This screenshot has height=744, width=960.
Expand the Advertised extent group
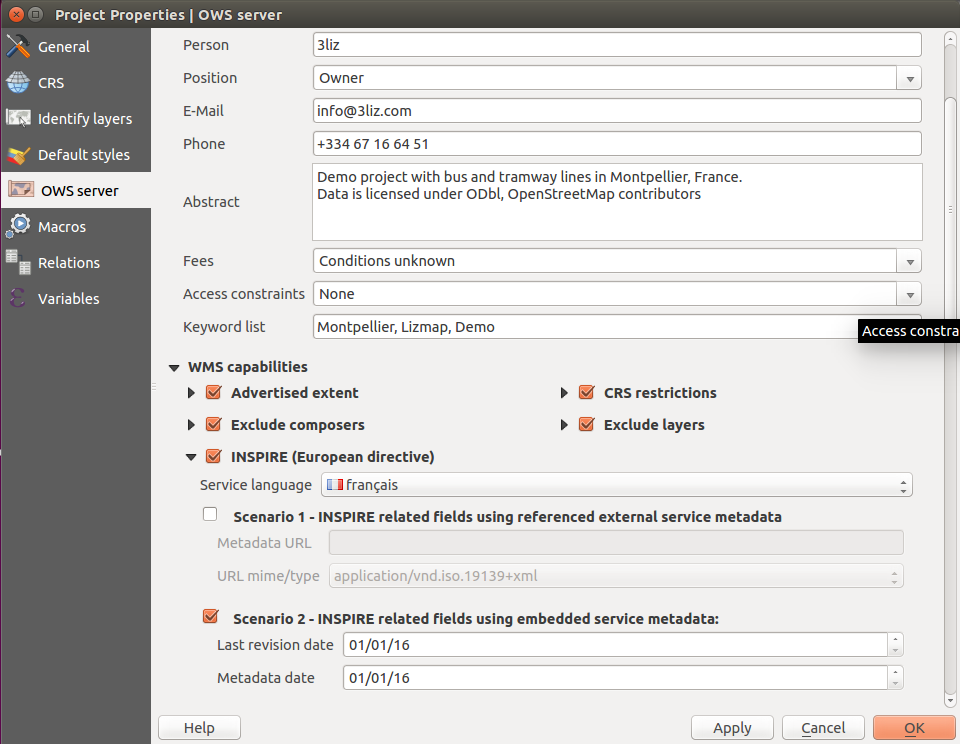click(x=191, y=393)
